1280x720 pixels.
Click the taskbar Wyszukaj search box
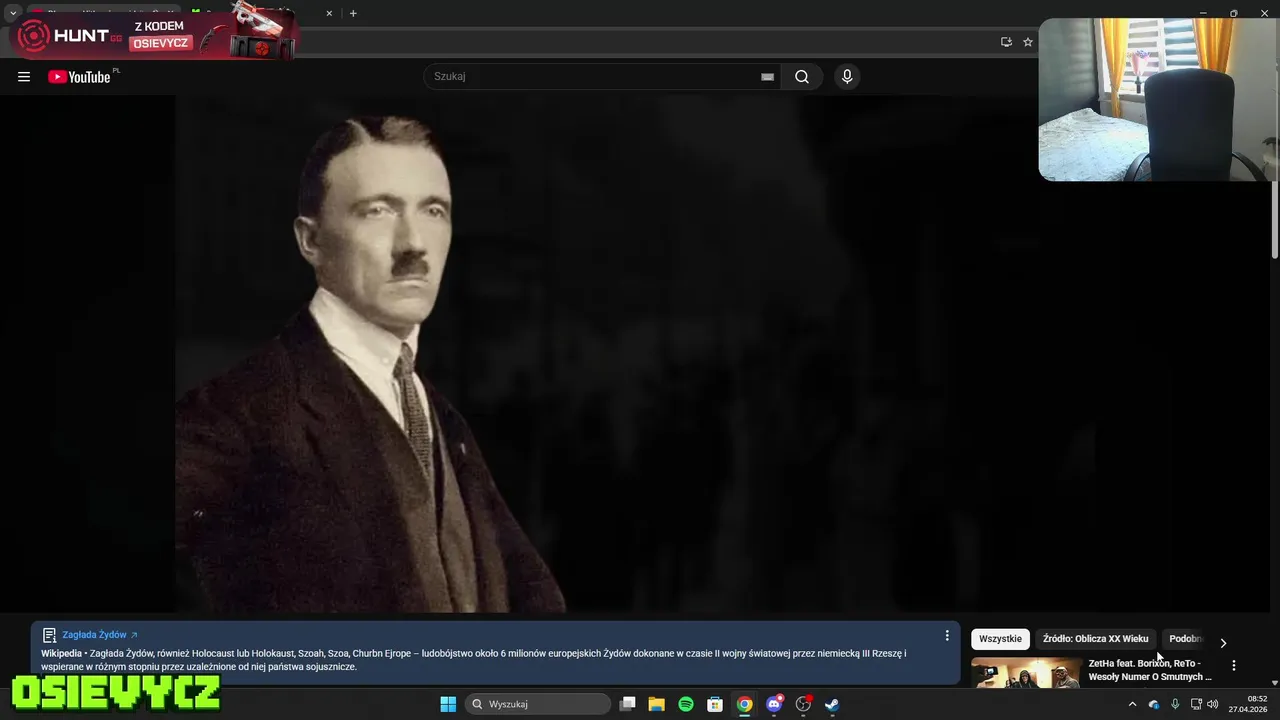539,704
